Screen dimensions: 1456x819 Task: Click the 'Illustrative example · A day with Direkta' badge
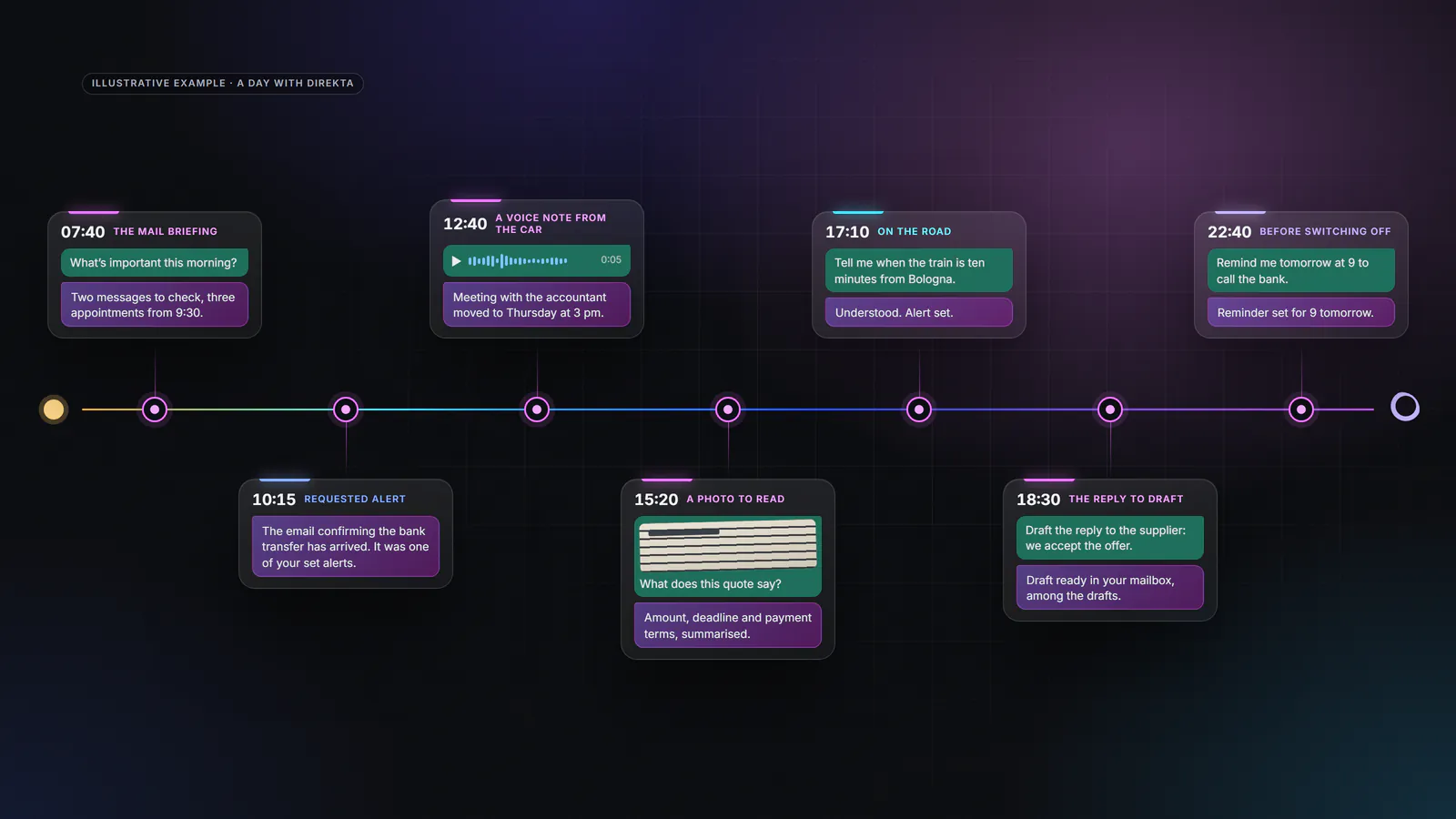223,83
